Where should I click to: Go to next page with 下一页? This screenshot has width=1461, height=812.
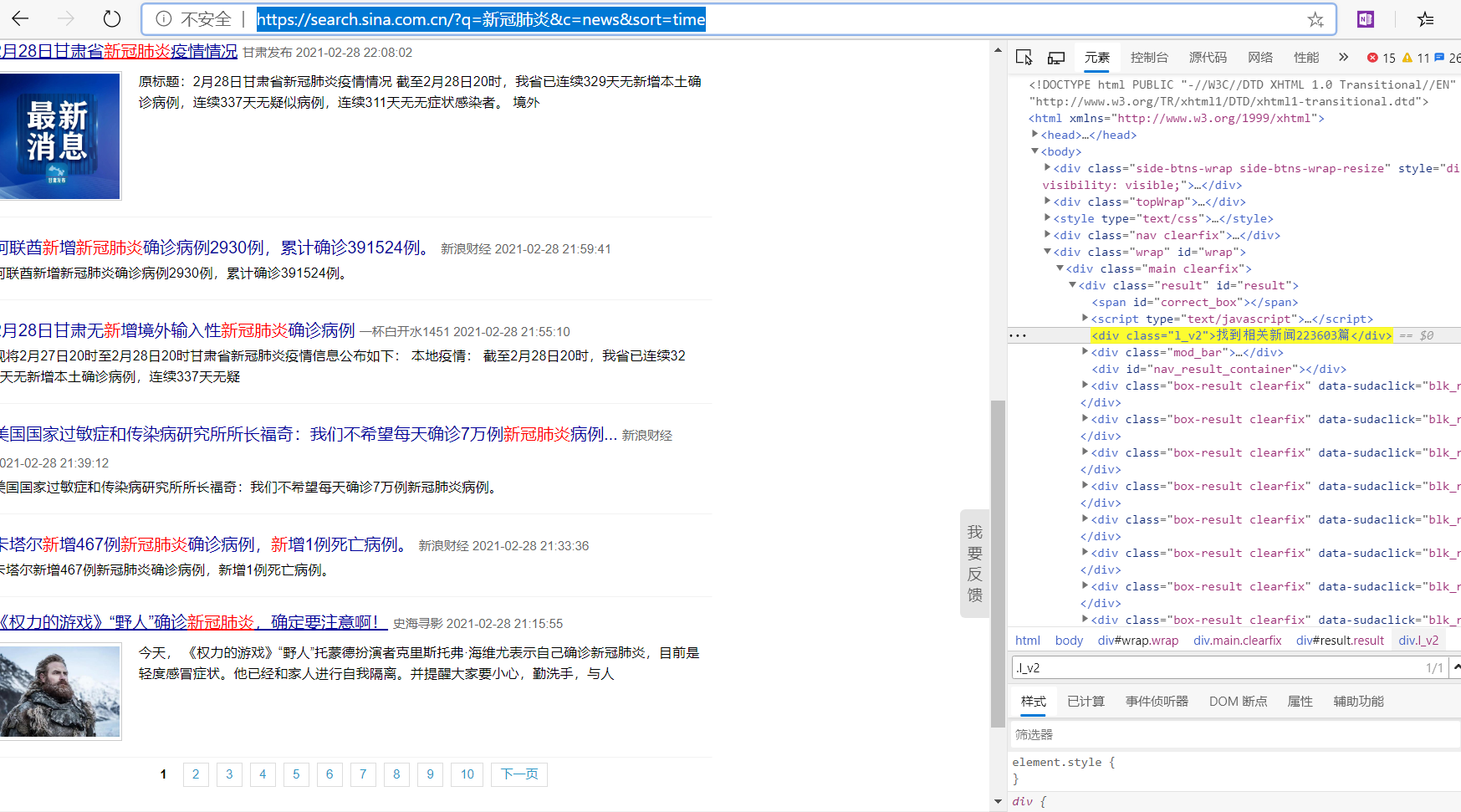519,774
